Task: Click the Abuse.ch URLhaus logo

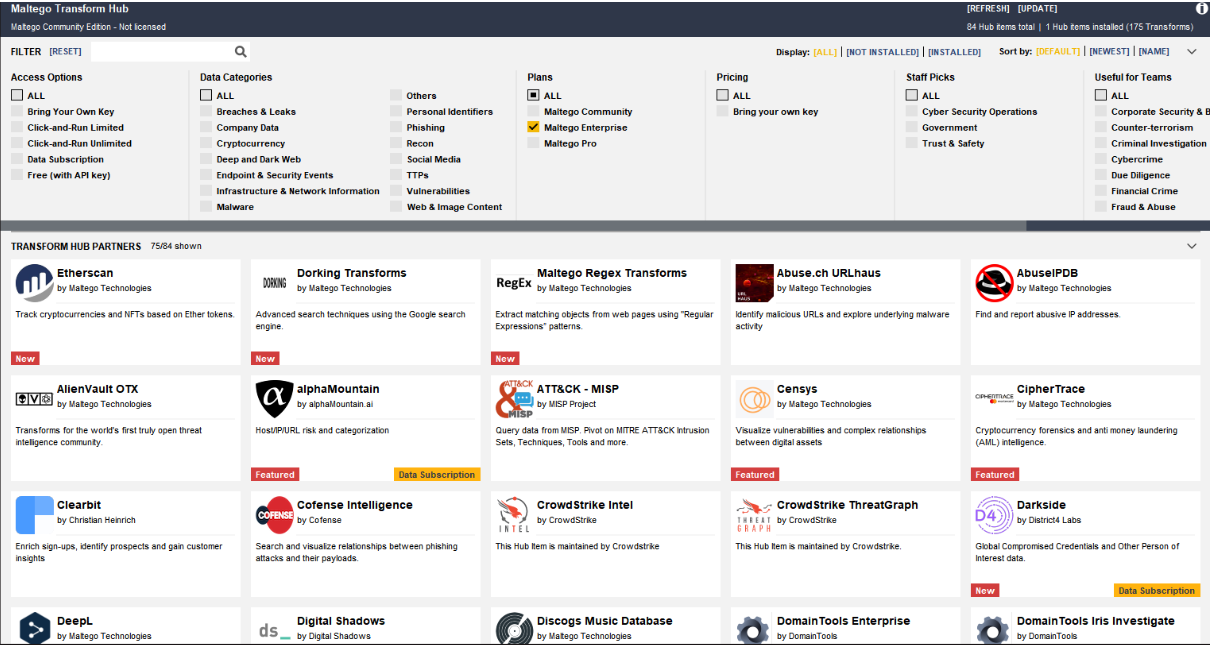Action: tap(754, 283)
